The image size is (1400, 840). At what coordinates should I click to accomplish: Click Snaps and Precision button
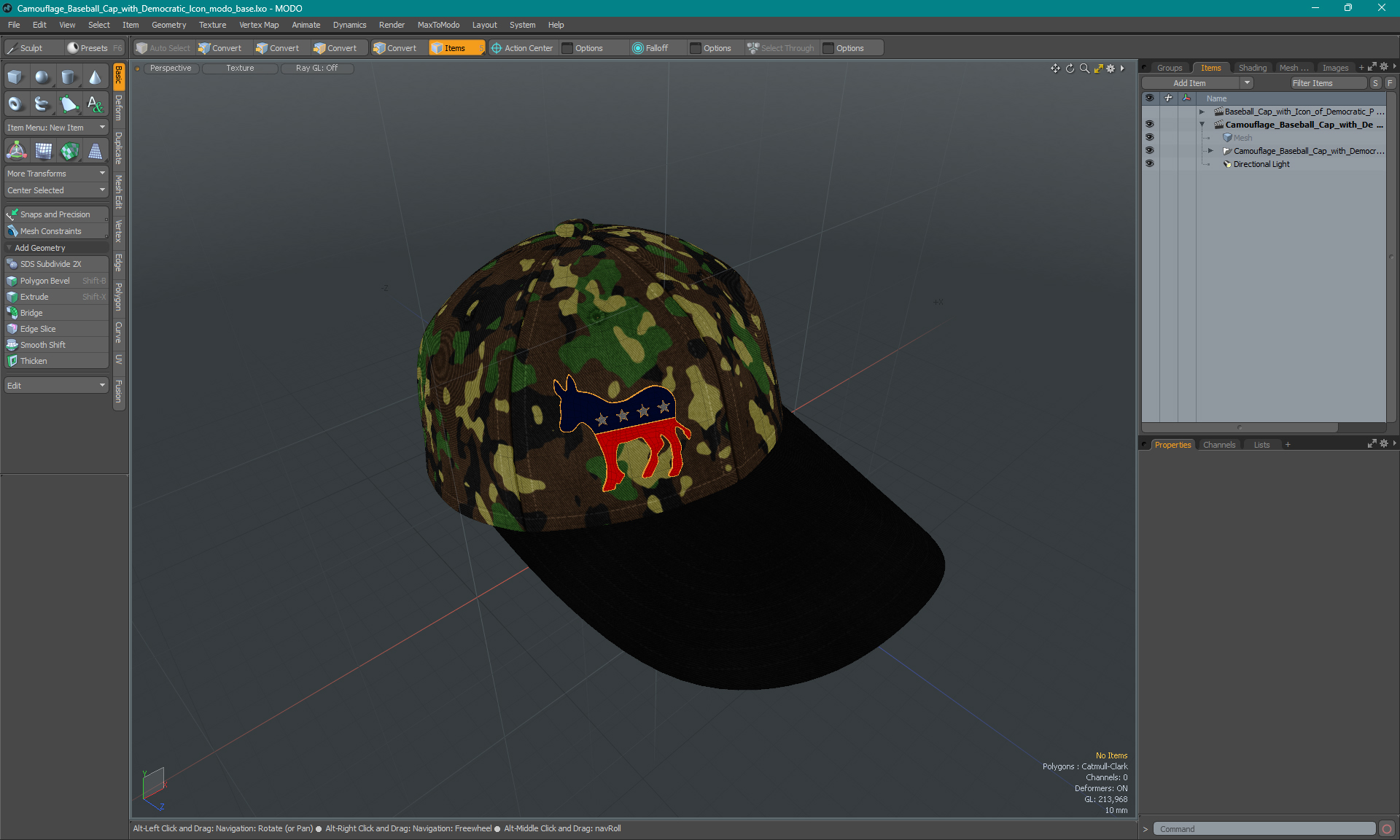(57, 214)
